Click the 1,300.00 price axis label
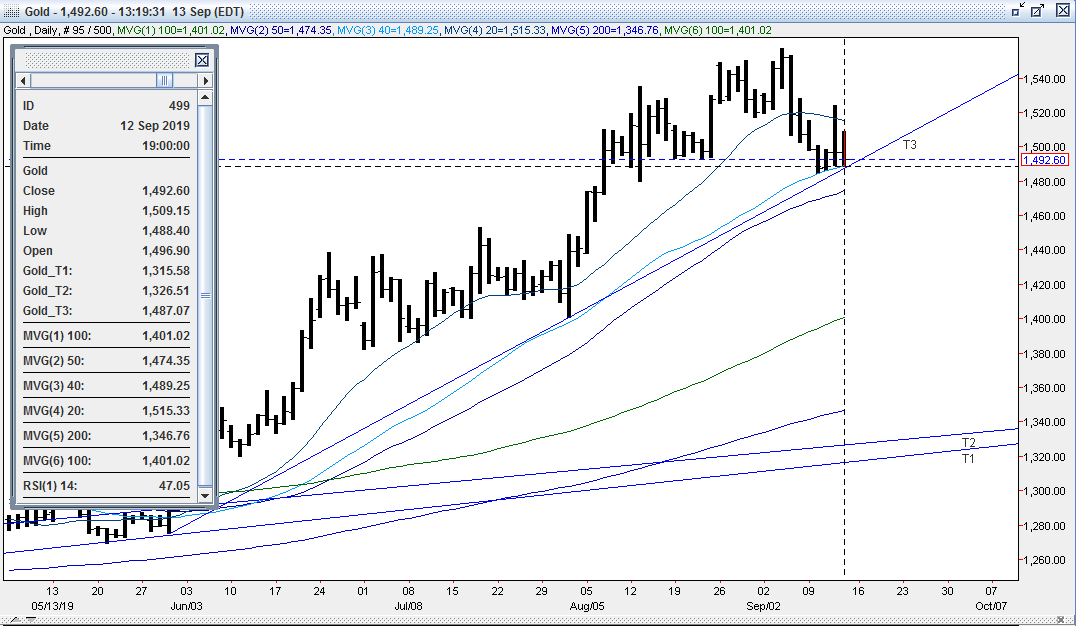Image resolution: width=1076 pixels, height=626 pixels. pos(1044,491)
